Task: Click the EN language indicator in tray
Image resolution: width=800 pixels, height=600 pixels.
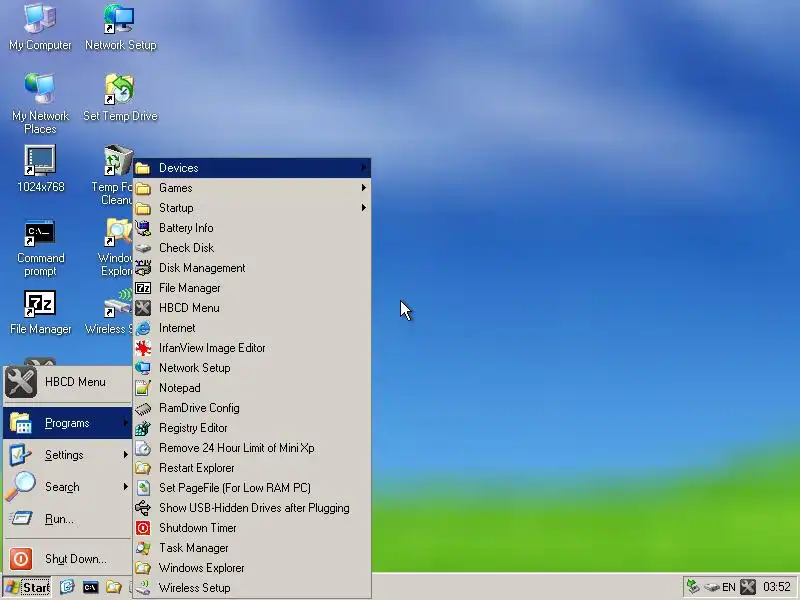Action: [x=729, y=587]
